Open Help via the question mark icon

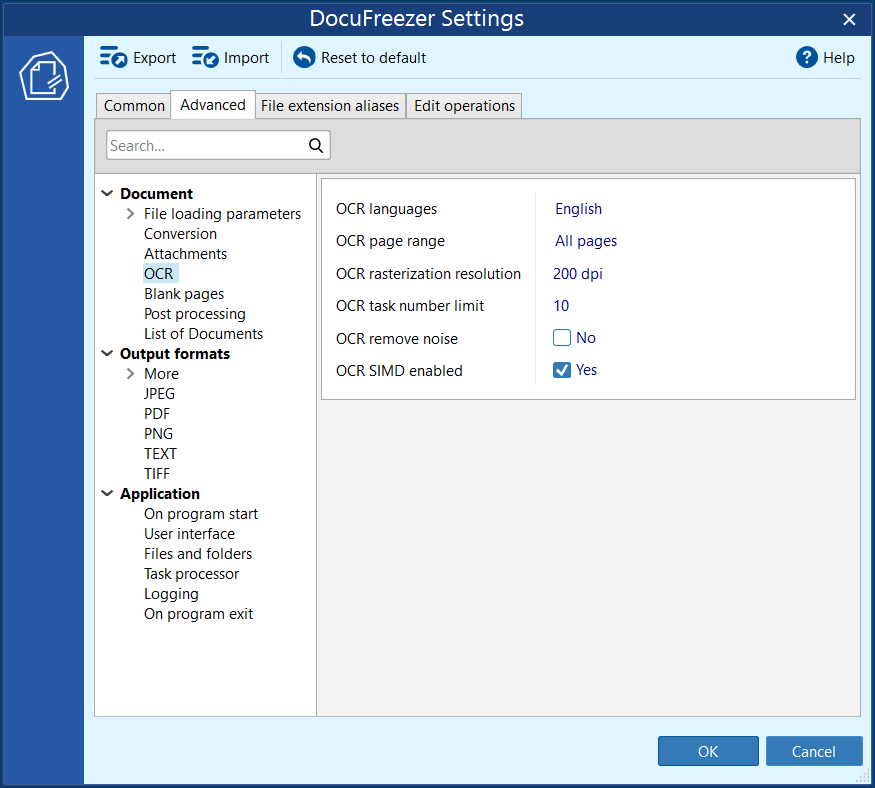(x=807, y=58)
